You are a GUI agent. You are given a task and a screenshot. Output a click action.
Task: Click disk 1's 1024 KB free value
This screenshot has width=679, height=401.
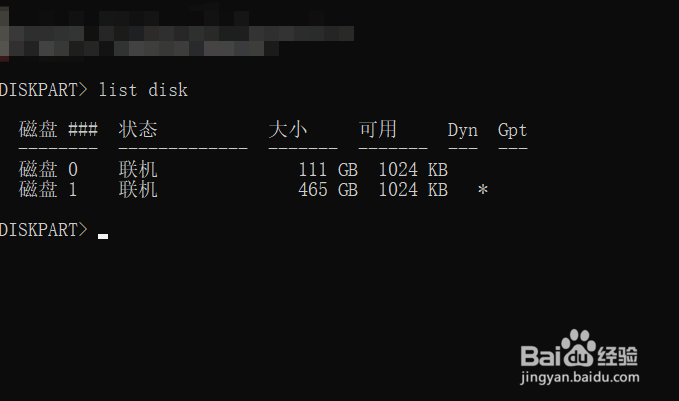coord(413,190)
